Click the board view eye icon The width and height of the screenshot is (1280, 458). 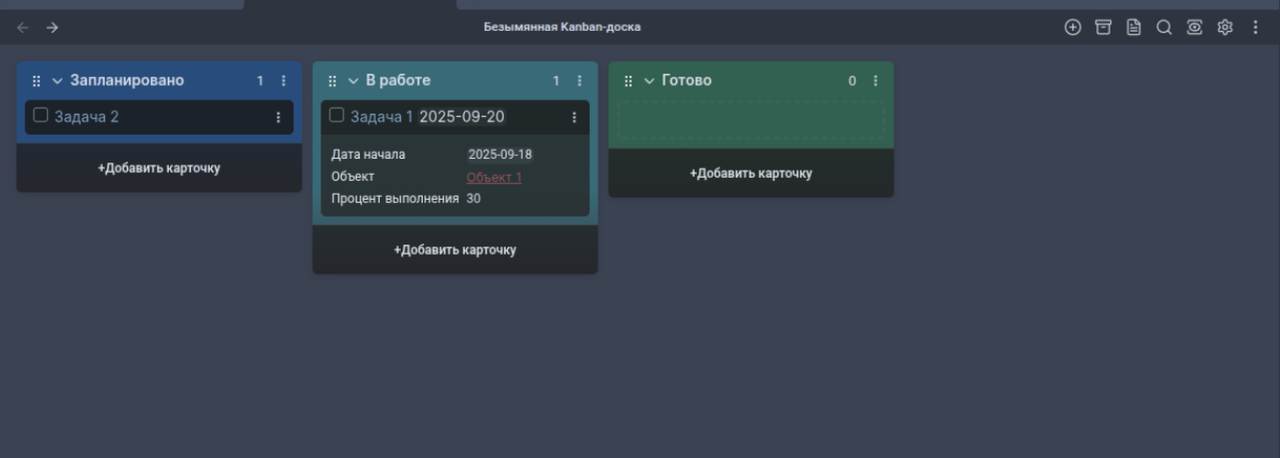coord(1194,28)
